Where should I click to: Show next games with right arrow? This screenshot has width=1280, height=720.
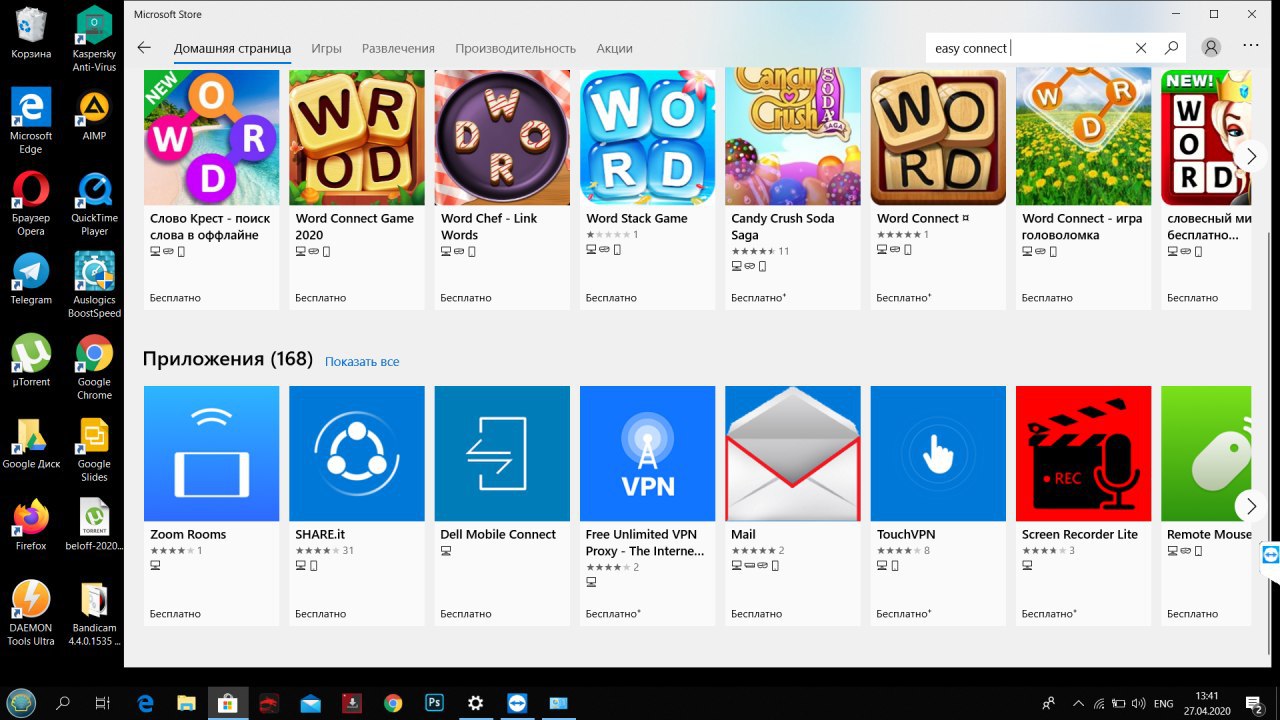(x=1251, y=156)
